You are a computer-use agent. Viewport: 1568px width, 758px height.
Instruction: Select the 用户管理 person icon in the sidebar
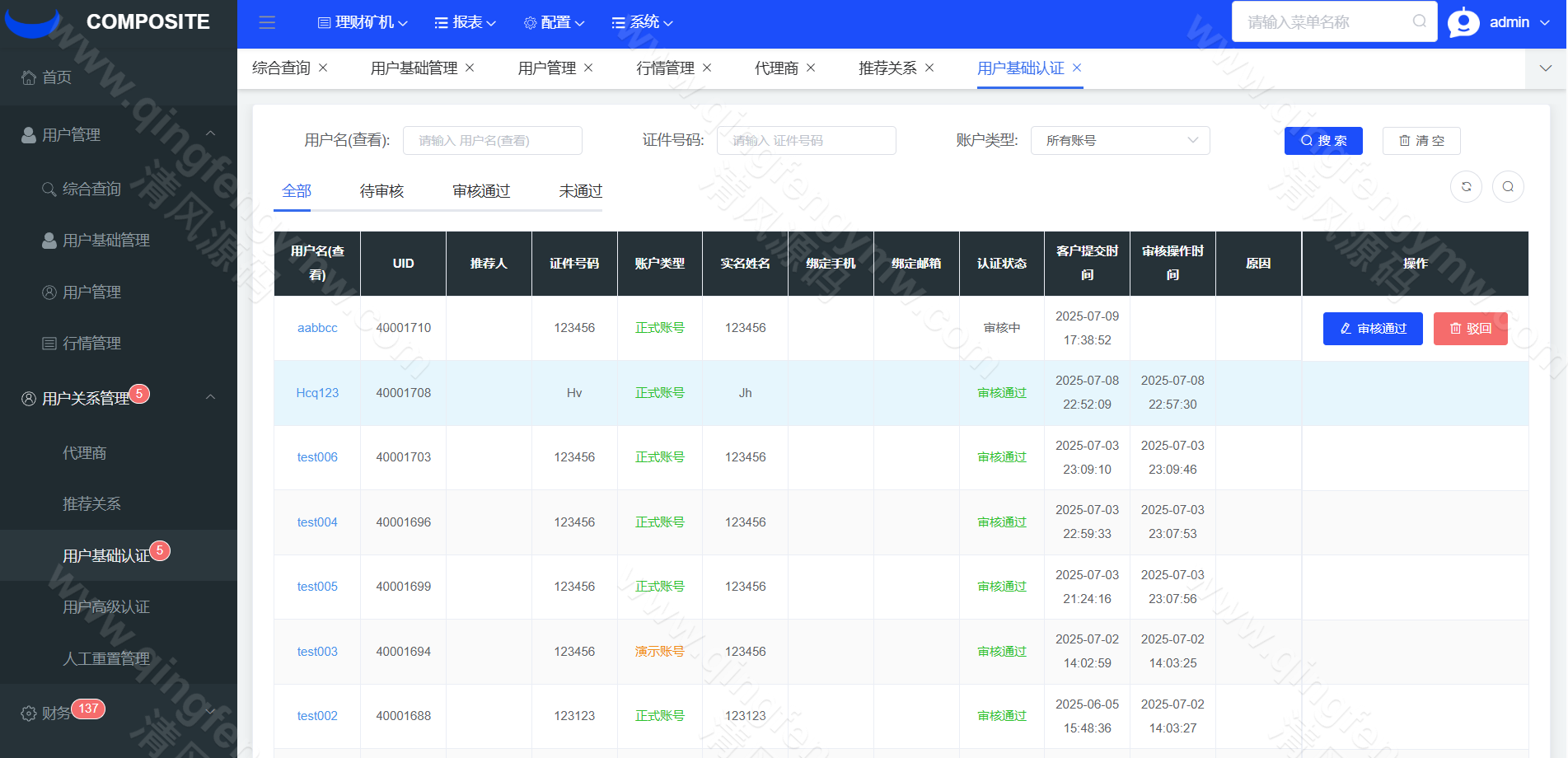[x=27, y=134]
